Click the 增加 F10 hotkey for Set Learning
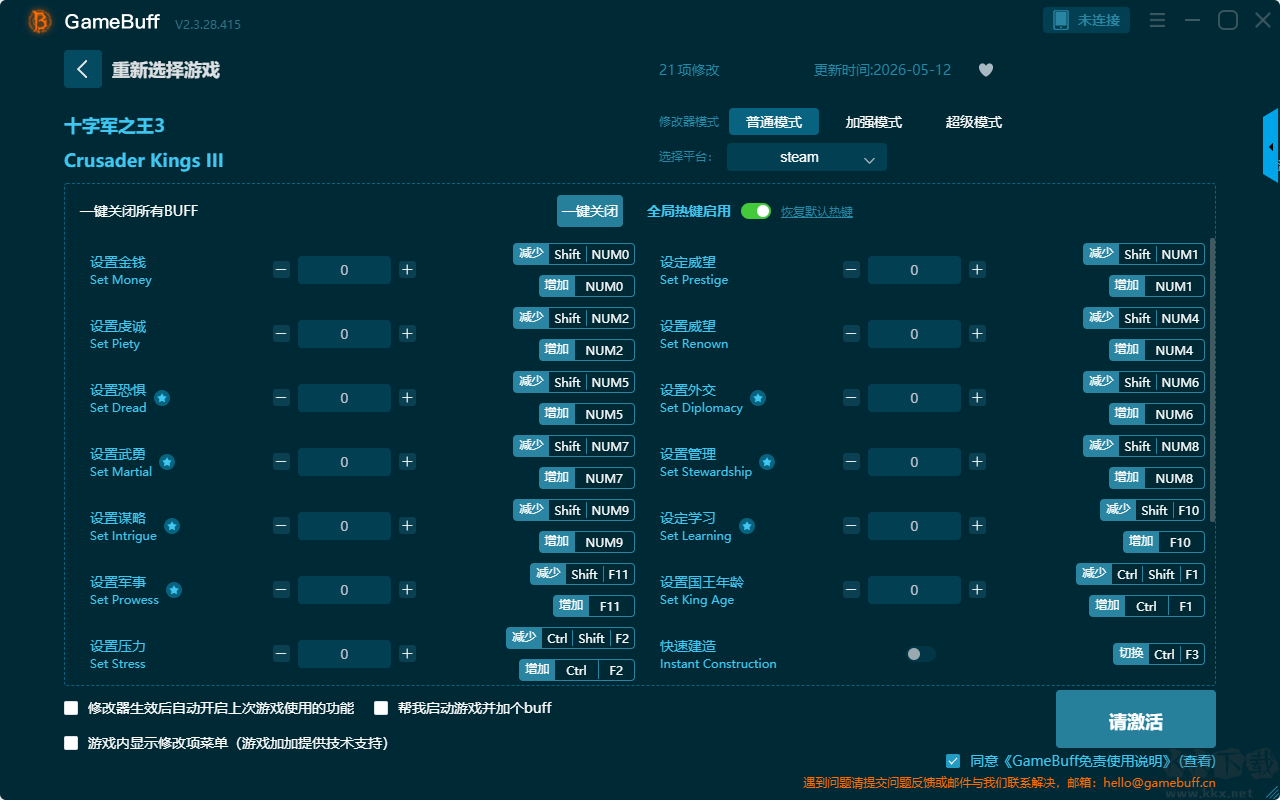 pyautogui.click(x=1164, y=542)
